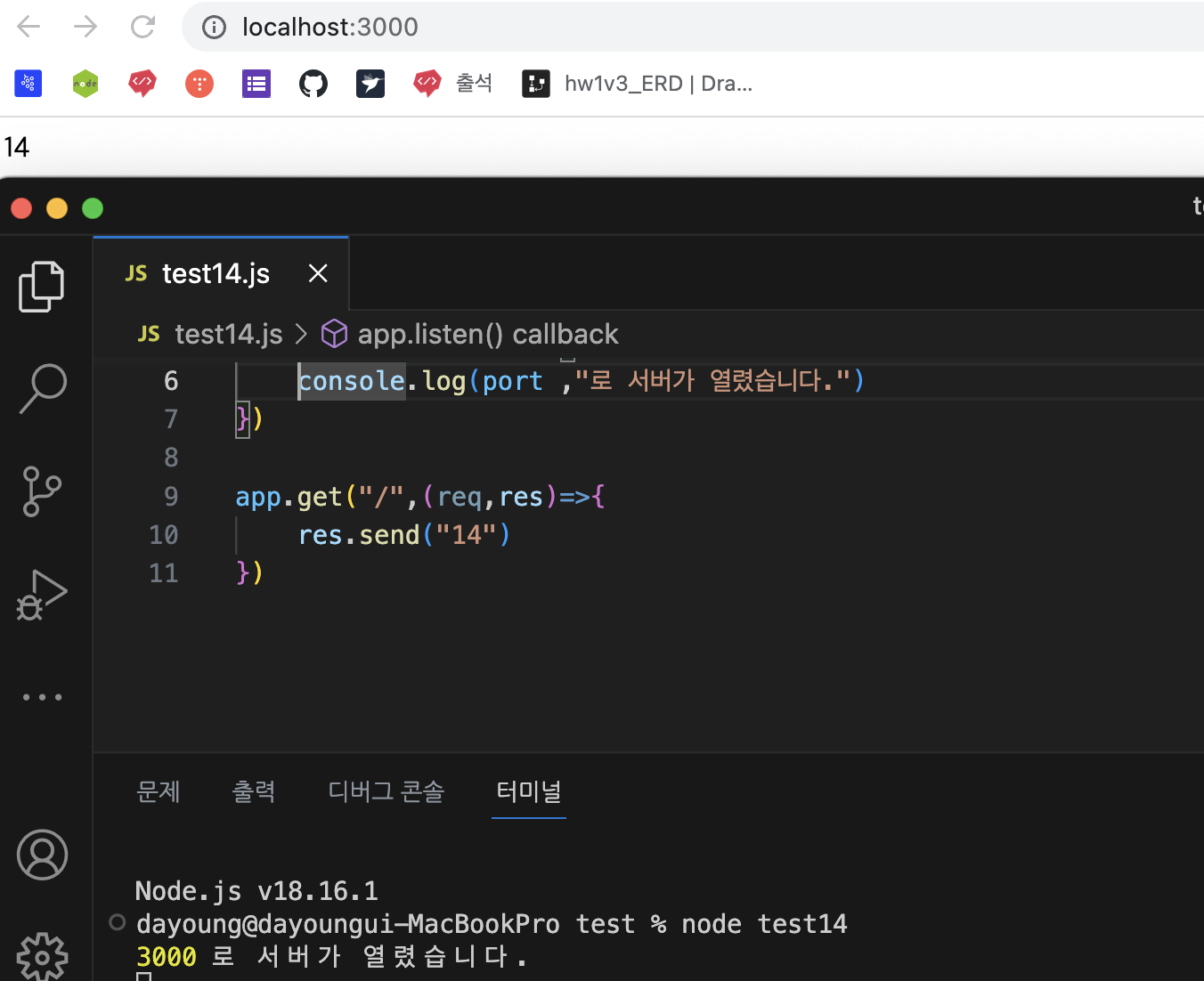Viewport: 1204px width, 981px height.
Task: Close the VS Code window with red button
Action: [21, 208]
